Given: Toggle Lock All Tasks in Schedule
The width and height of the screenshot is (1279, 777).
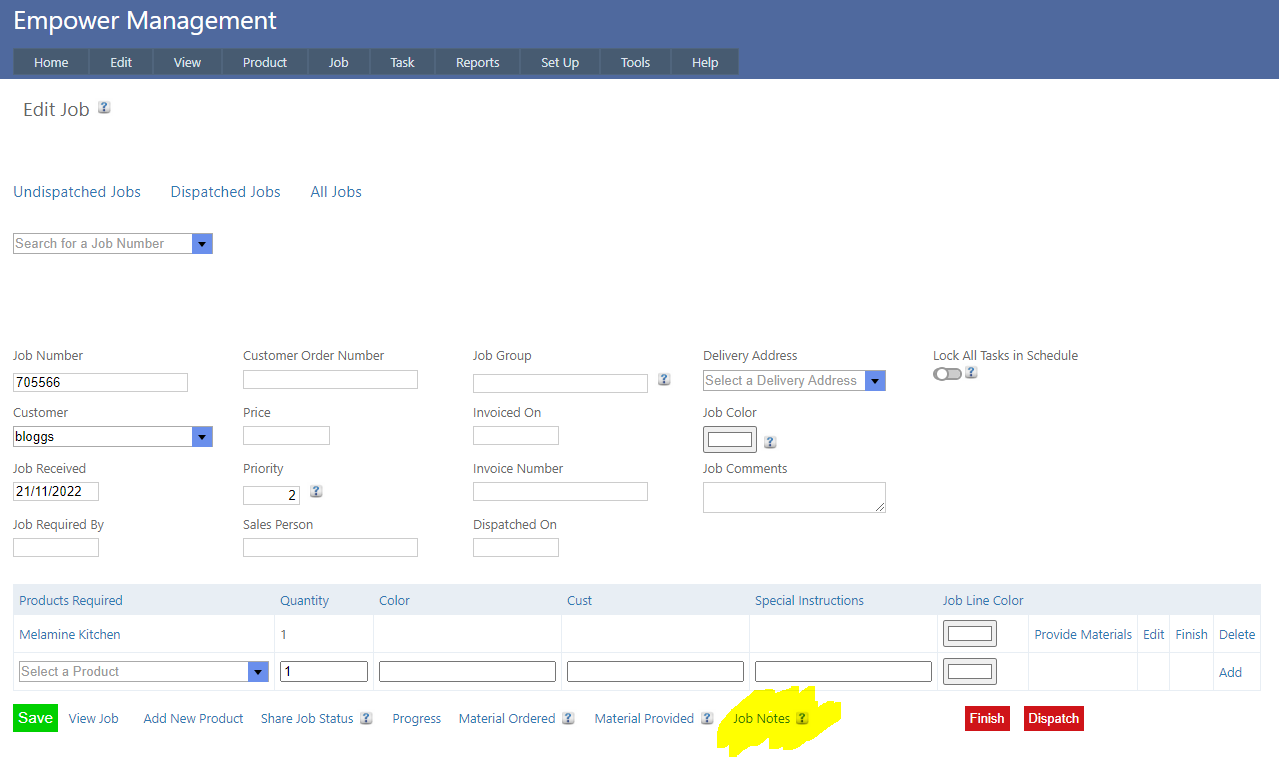Looking at the screenshot, I should tap(947, 374).
